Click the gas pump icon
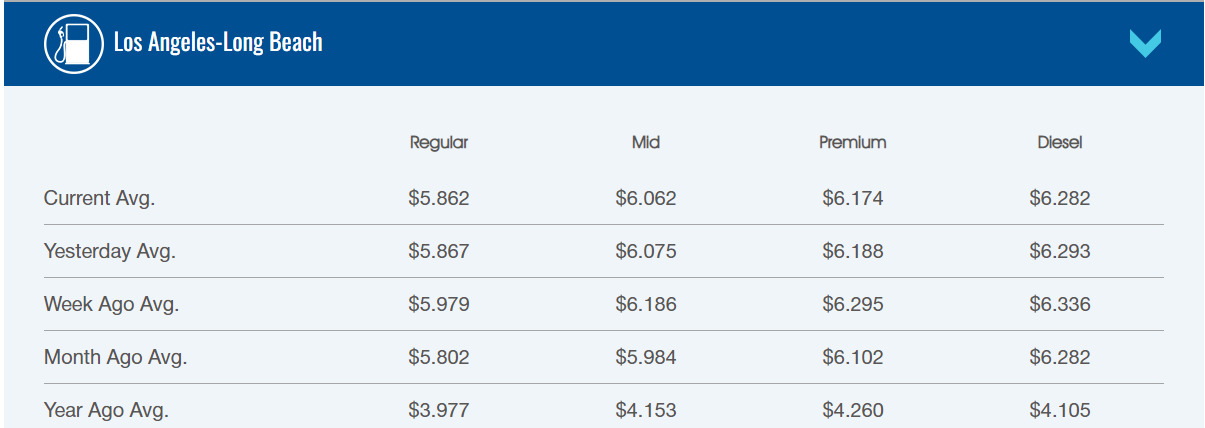The image size is (1205, 428). pyautogui.click(x=74, y=43)
